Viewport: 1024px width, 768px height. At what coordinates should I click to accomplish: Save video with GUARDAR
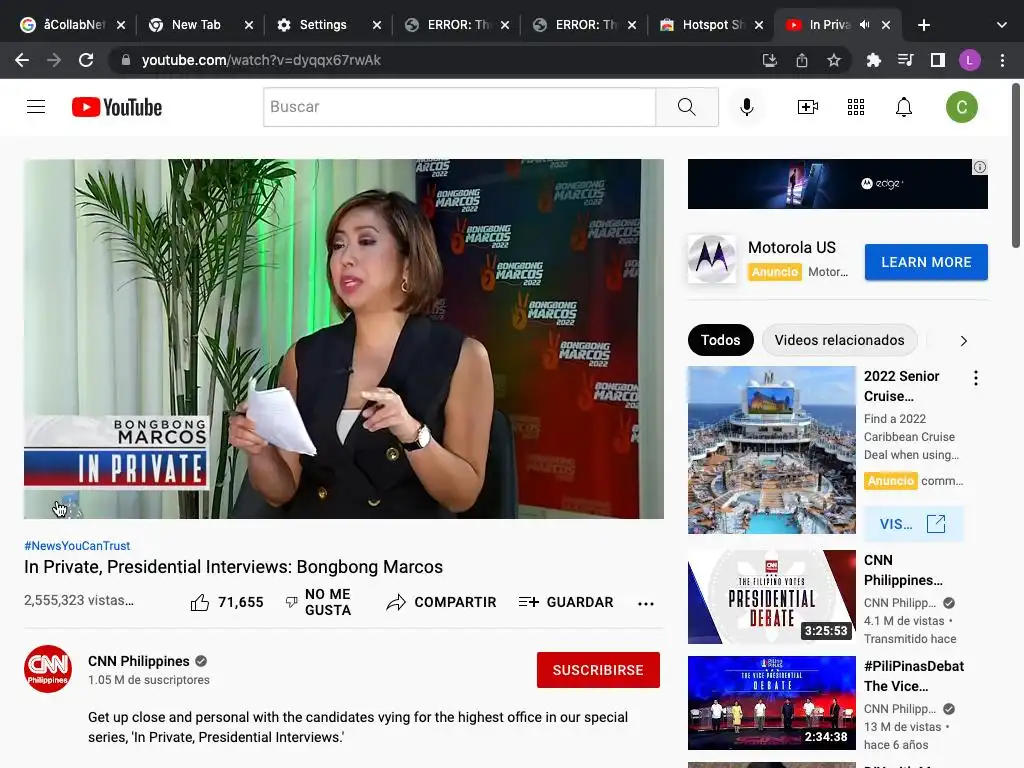click(x=566, y=602)
